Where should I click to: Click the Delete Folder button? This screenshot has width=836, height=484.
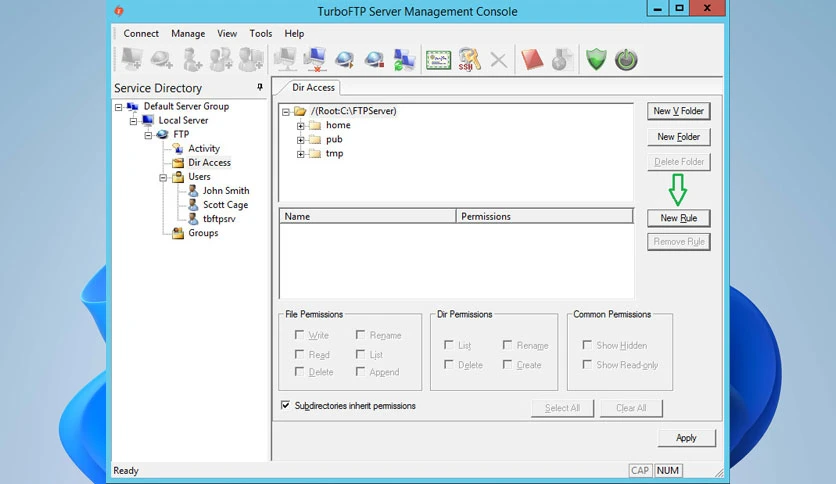click(679, 162)
